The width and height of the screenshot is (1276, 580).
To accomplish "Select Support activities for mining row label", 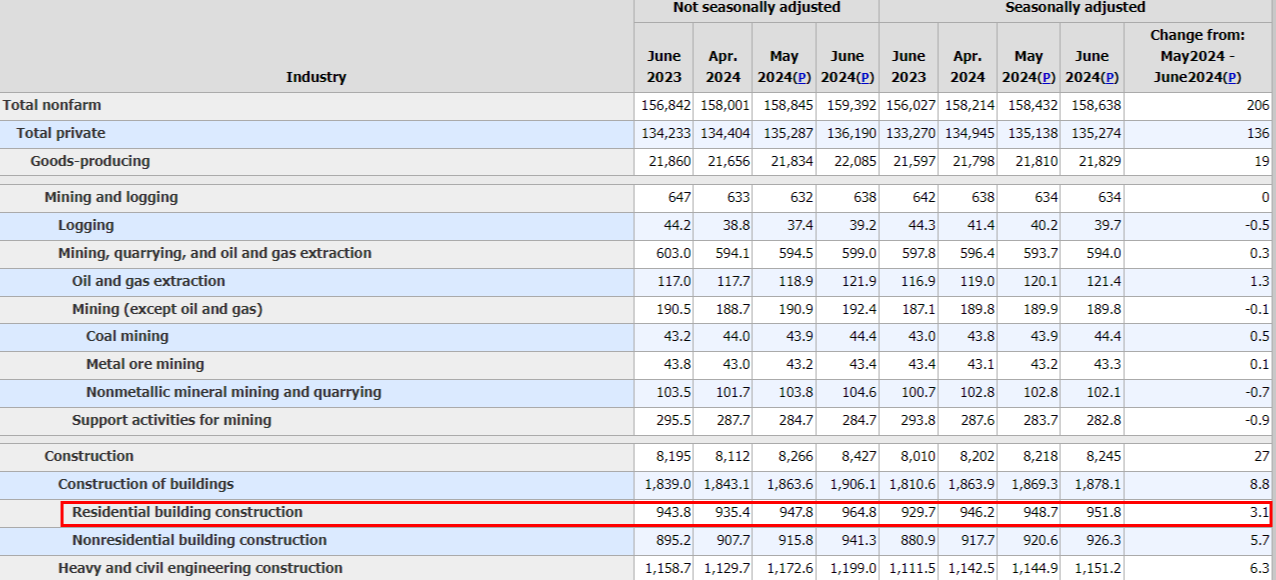I will click(x=171, y=420).
